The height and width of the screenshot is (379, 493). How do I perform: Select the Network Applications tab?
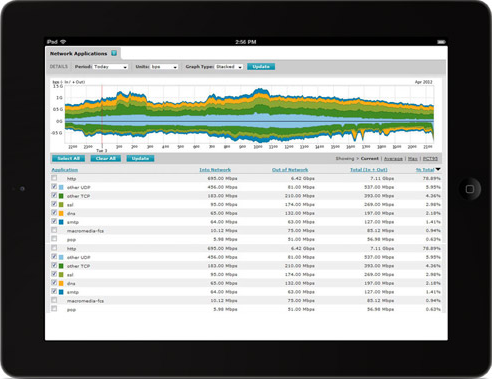(x=82, y=53)
